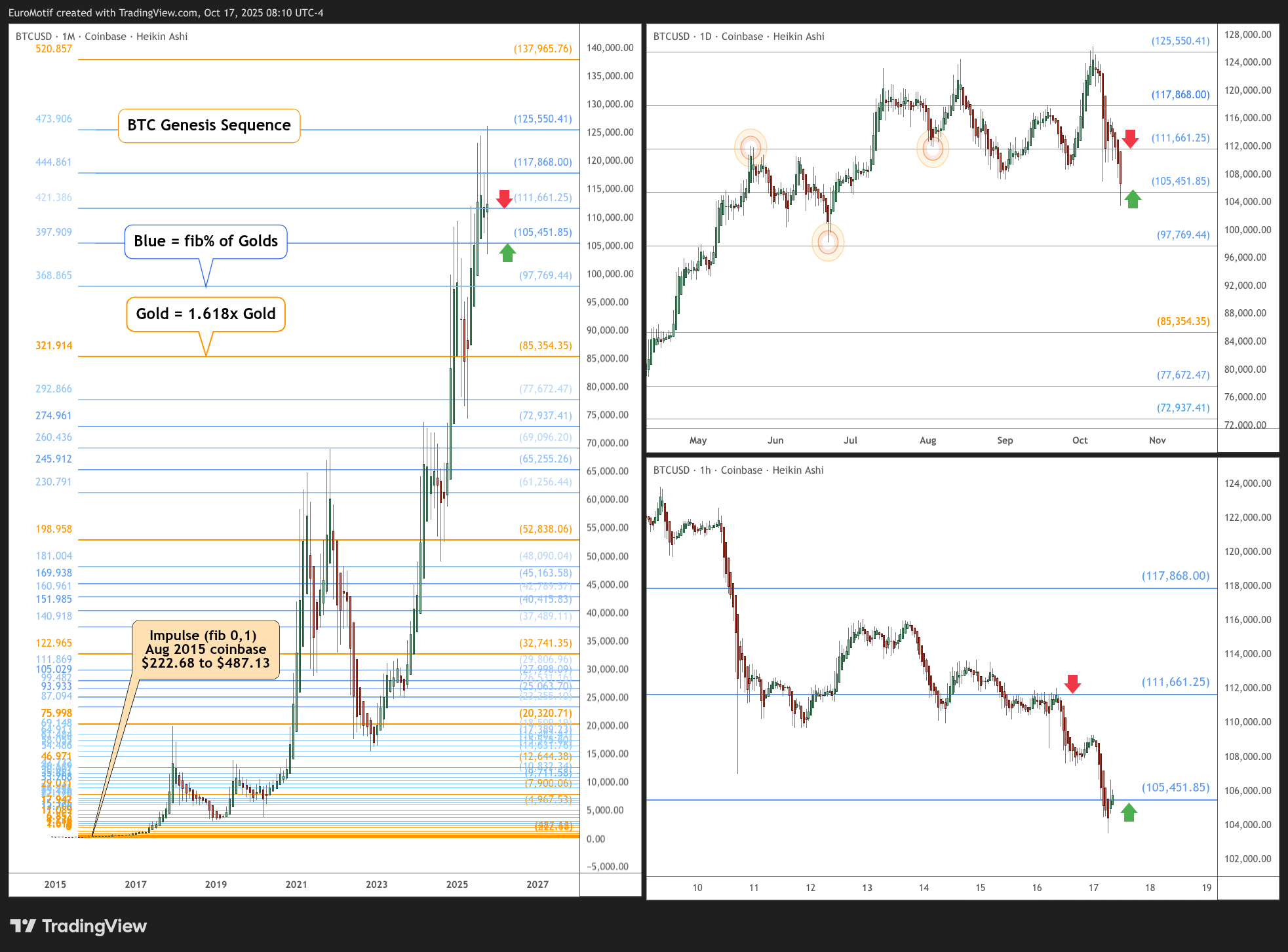Click Aug on the daily time axis
The image size is (1288, 952).
coord(927,440)
